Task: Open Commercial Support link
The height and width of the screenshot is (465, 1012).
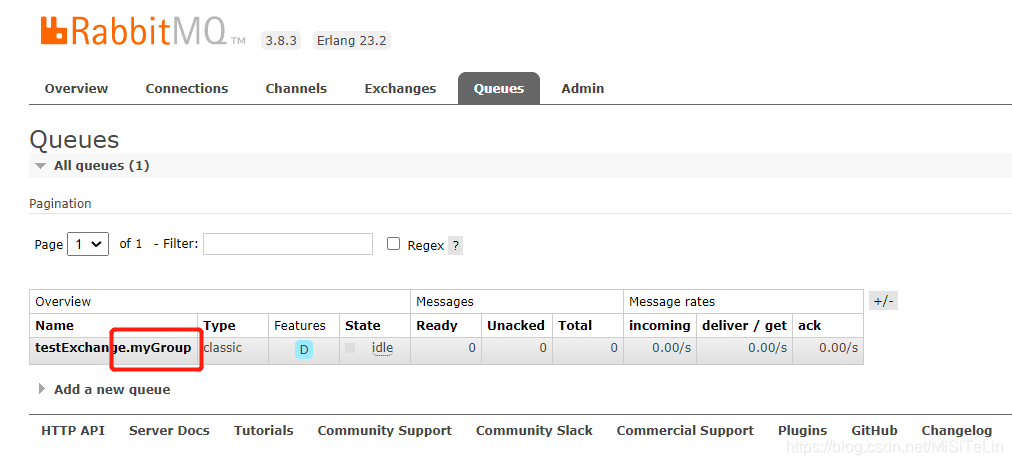Action: click(x=685, y=431)
